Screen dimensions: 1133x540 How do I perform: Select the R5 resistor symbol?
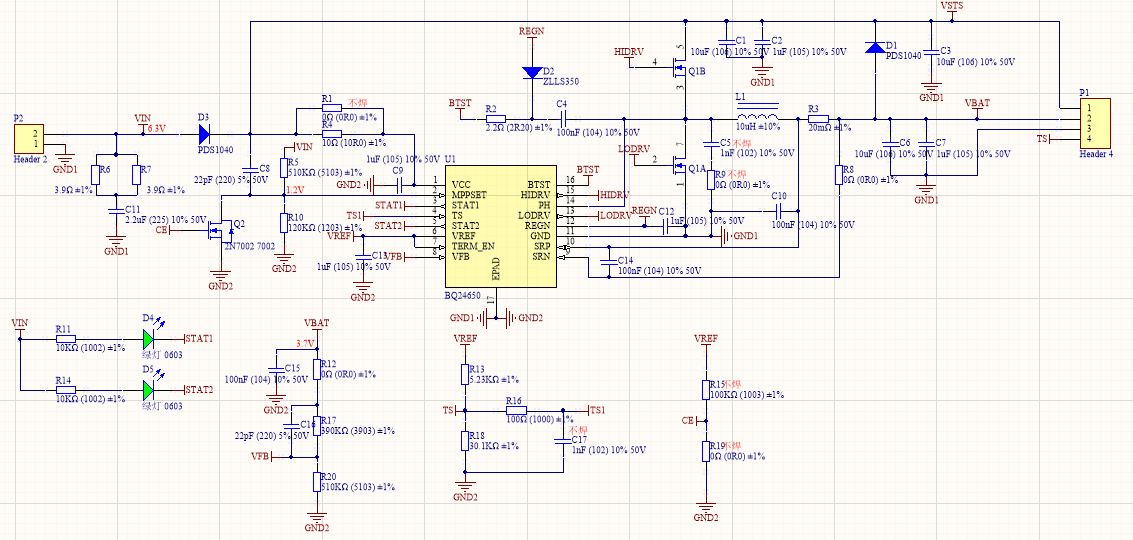tap(283, 168)
